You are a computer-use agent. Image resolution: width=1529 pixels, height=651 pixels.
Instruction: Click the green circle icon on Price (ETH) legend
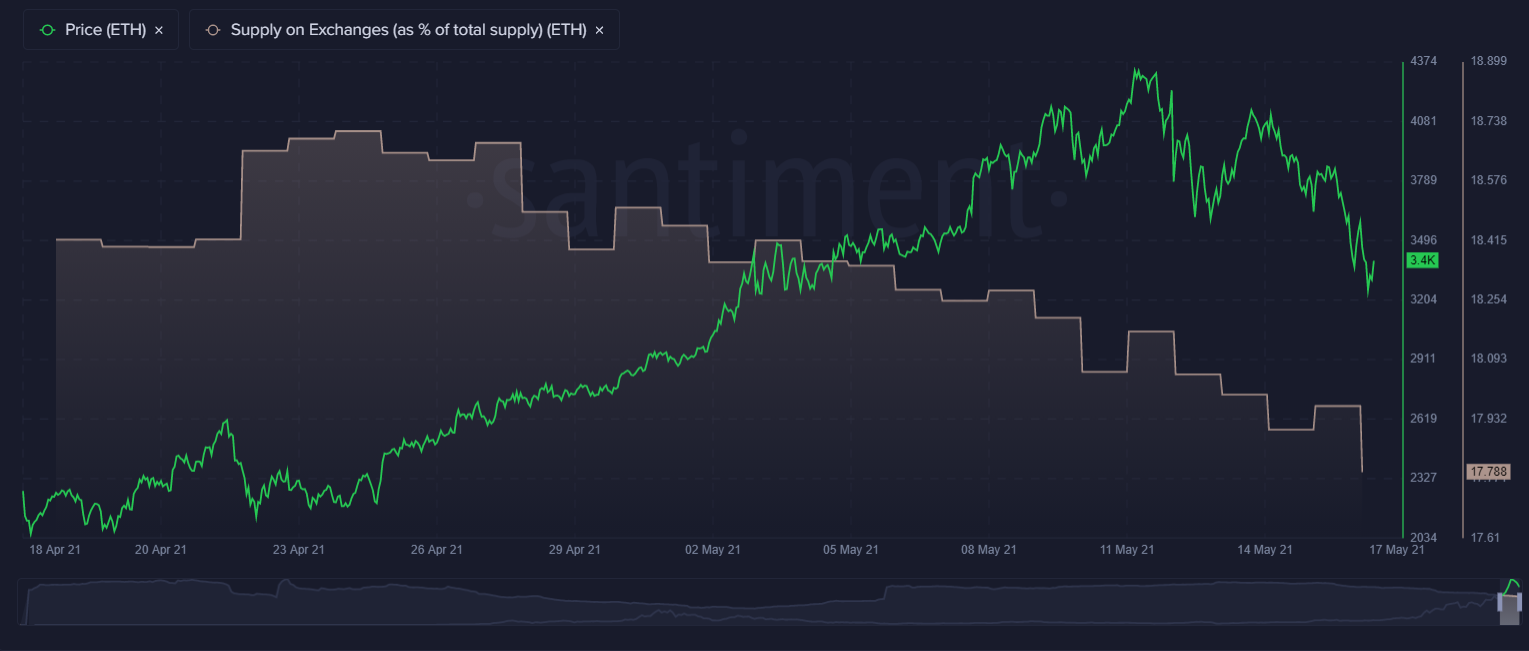[x=45, y=29]
